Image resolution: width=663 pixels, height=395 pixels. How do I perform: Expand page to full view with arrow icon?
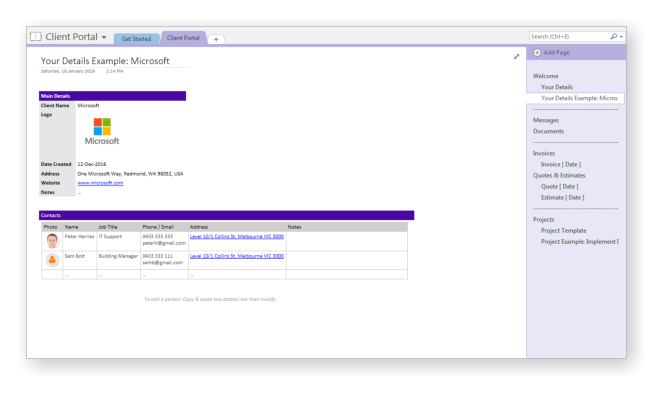516,57
